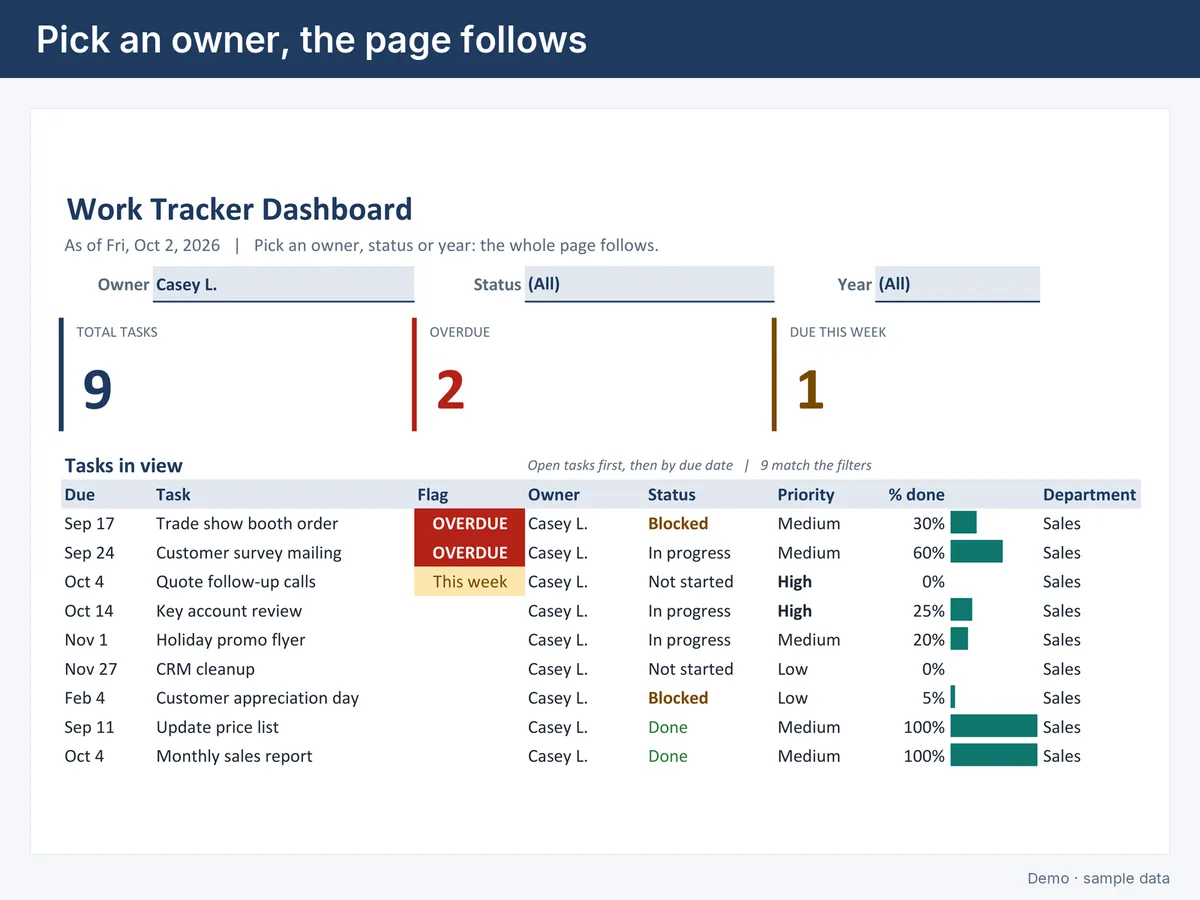This screenshot has width=1200, height=900.
Task: Click Not started status for CRM cleanup
Action: [690, 668]
